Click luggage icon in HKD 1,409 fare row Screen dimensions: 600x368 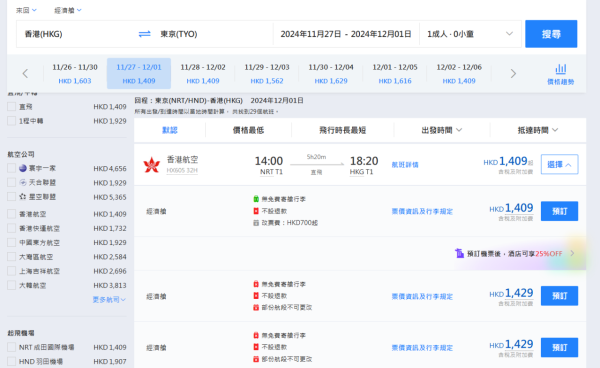(256, 199)
